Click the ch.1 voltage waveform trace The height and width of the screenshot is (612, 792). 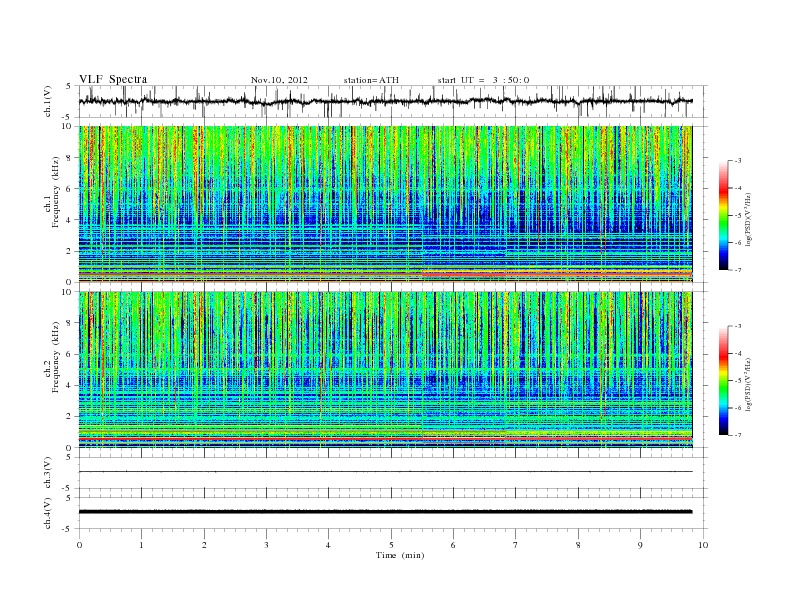385,101
